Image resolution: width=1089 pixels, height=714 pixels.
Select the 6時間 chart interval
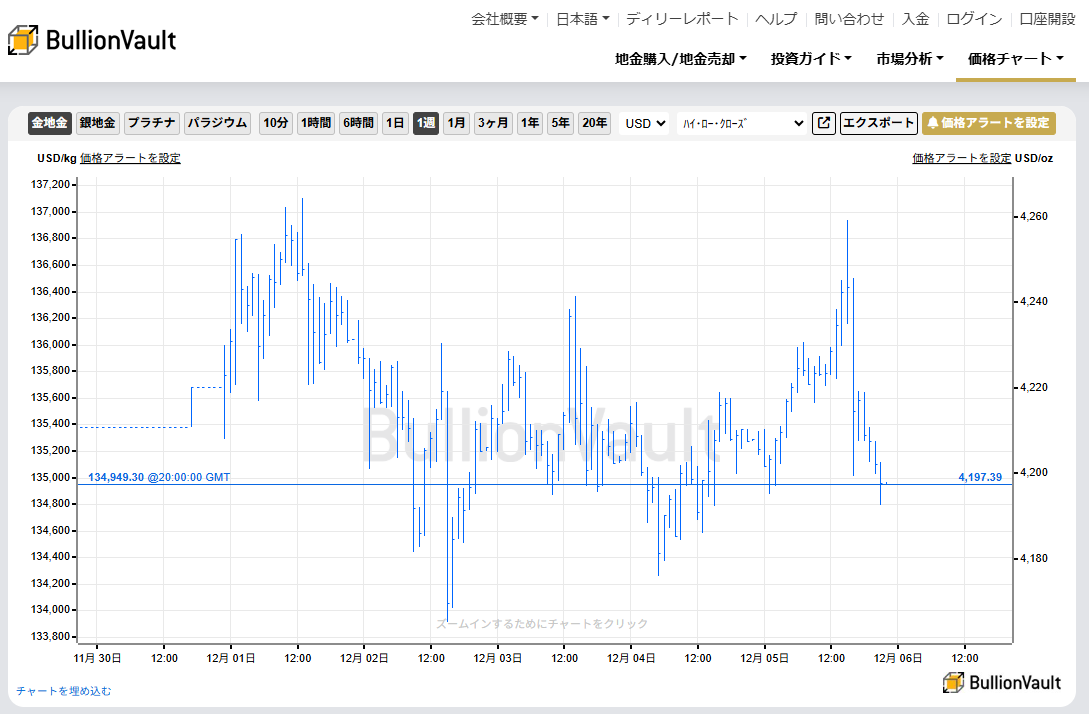pos(357,123)
